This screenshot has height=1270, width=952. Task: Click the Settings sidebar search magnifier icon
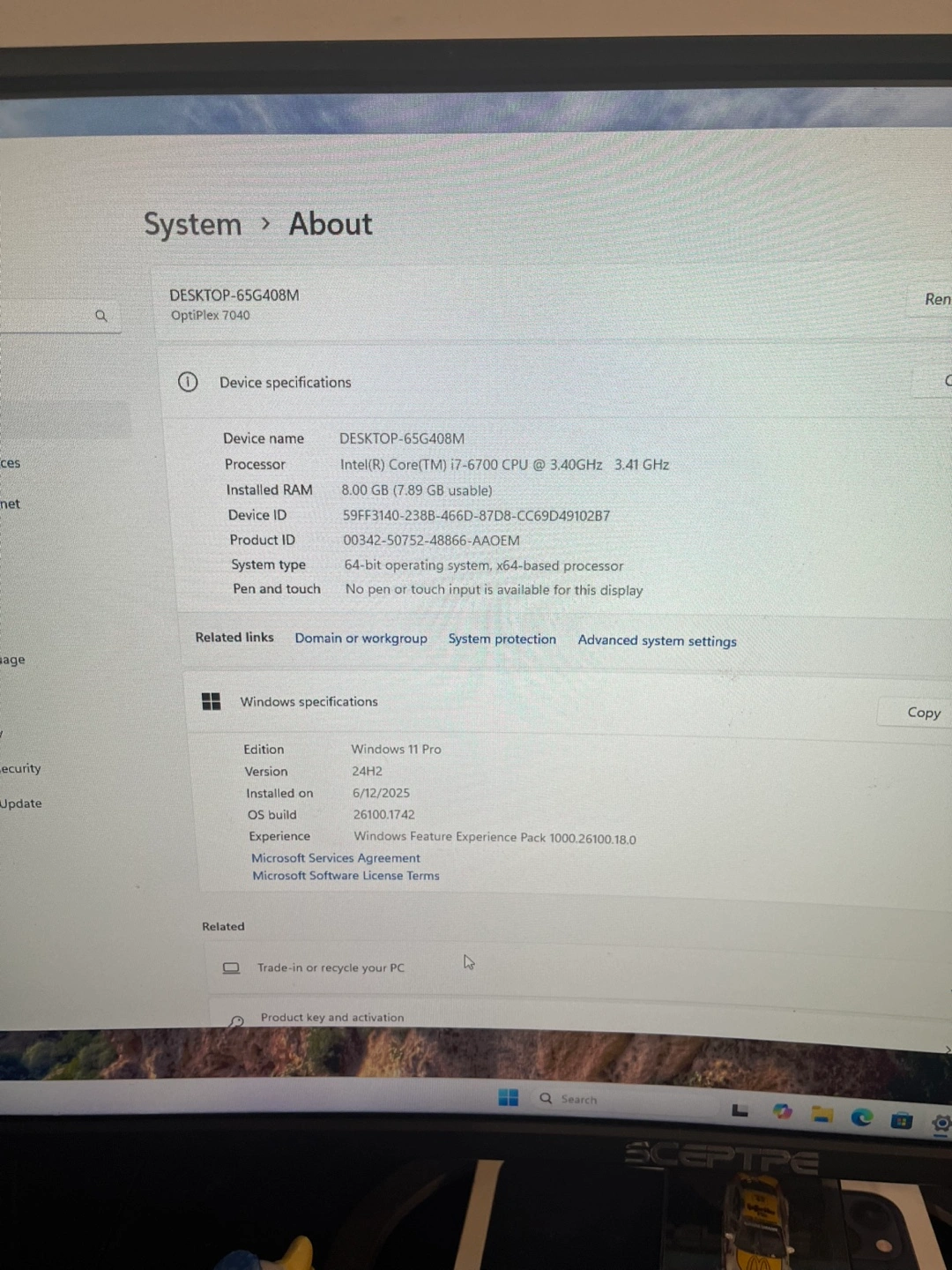[101, 316]
